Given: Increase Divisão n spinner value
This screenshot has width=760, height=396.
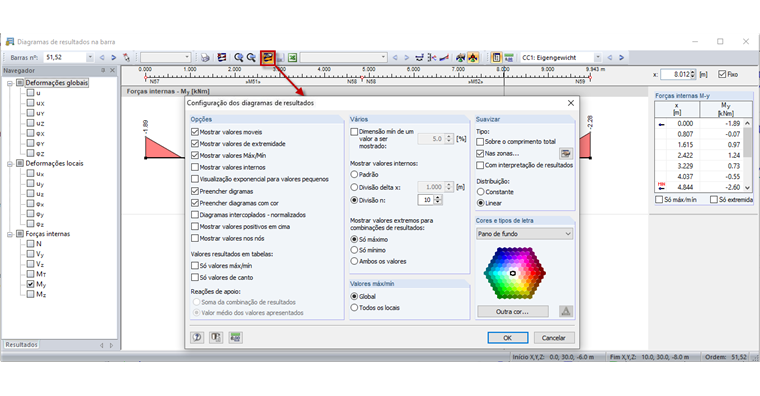Looking at the screenshot, I should point(438,198).
